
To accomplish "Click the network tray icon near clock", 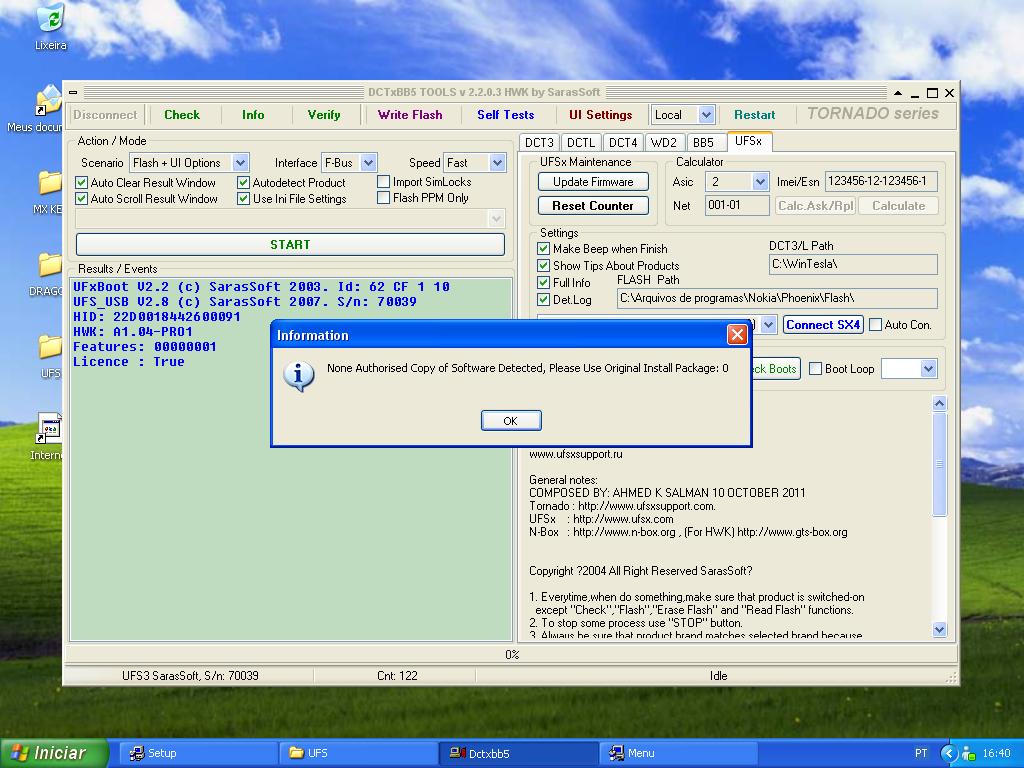I will pyautogui.click(x=970, y=754).
